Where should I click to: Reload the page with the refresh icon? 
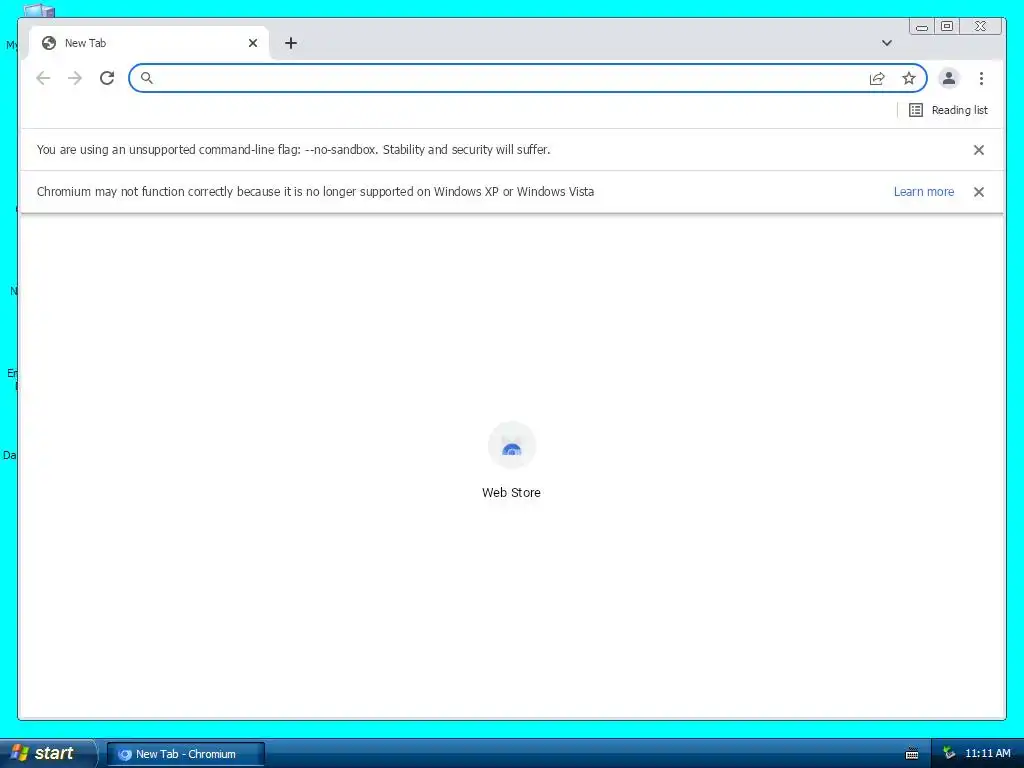point(107,78)
